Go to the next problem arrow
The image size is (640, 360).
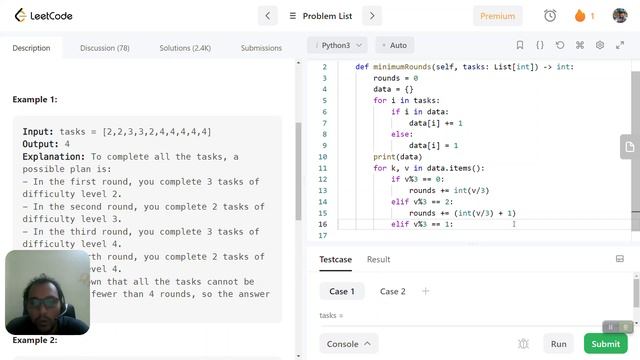click(372, 16)
